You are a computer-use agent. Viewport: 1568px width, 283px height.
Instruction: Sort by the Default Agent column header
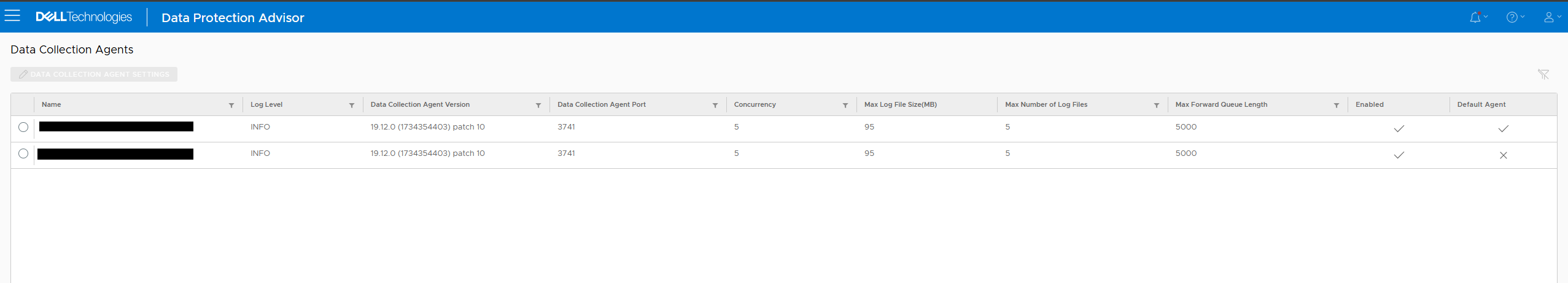pos(1481,104)
